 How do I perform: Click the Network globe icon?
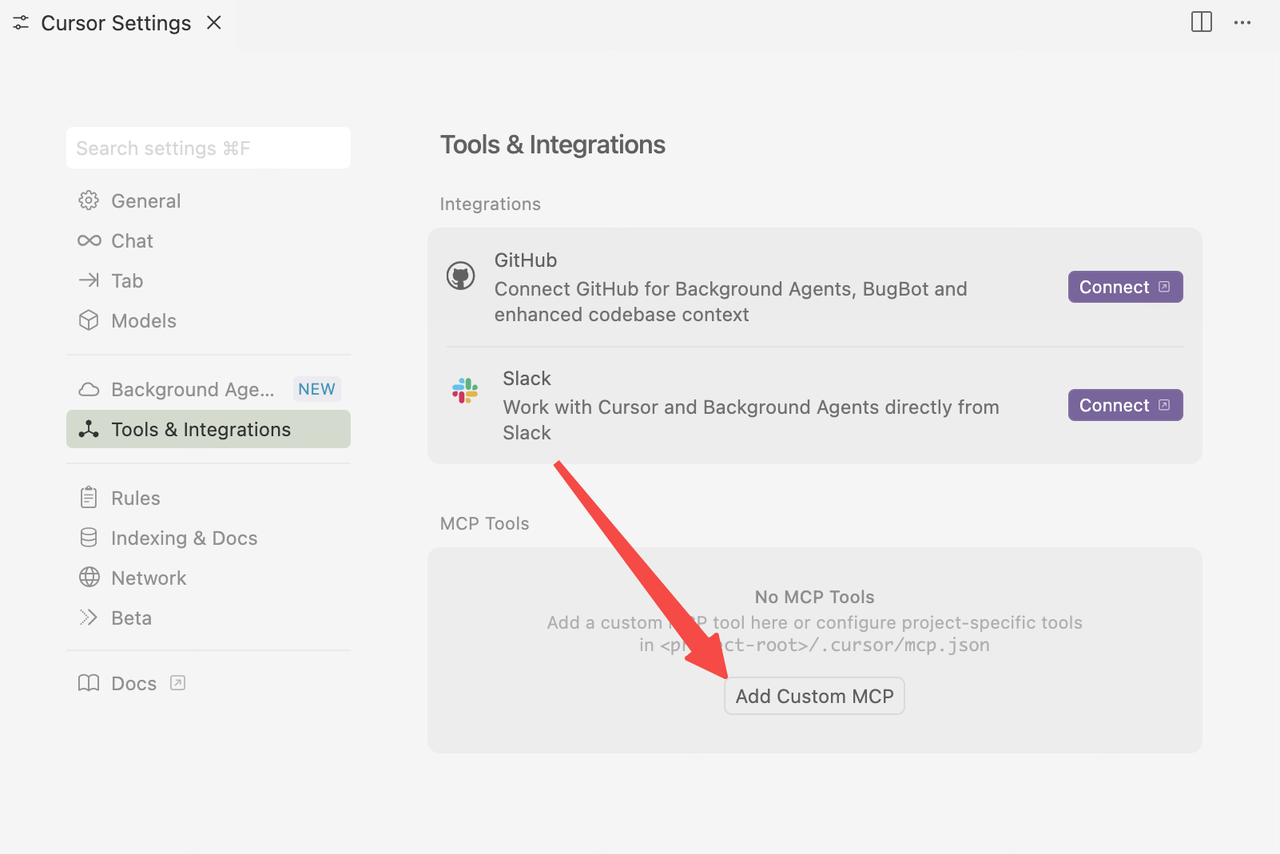[x=89, y=578]
